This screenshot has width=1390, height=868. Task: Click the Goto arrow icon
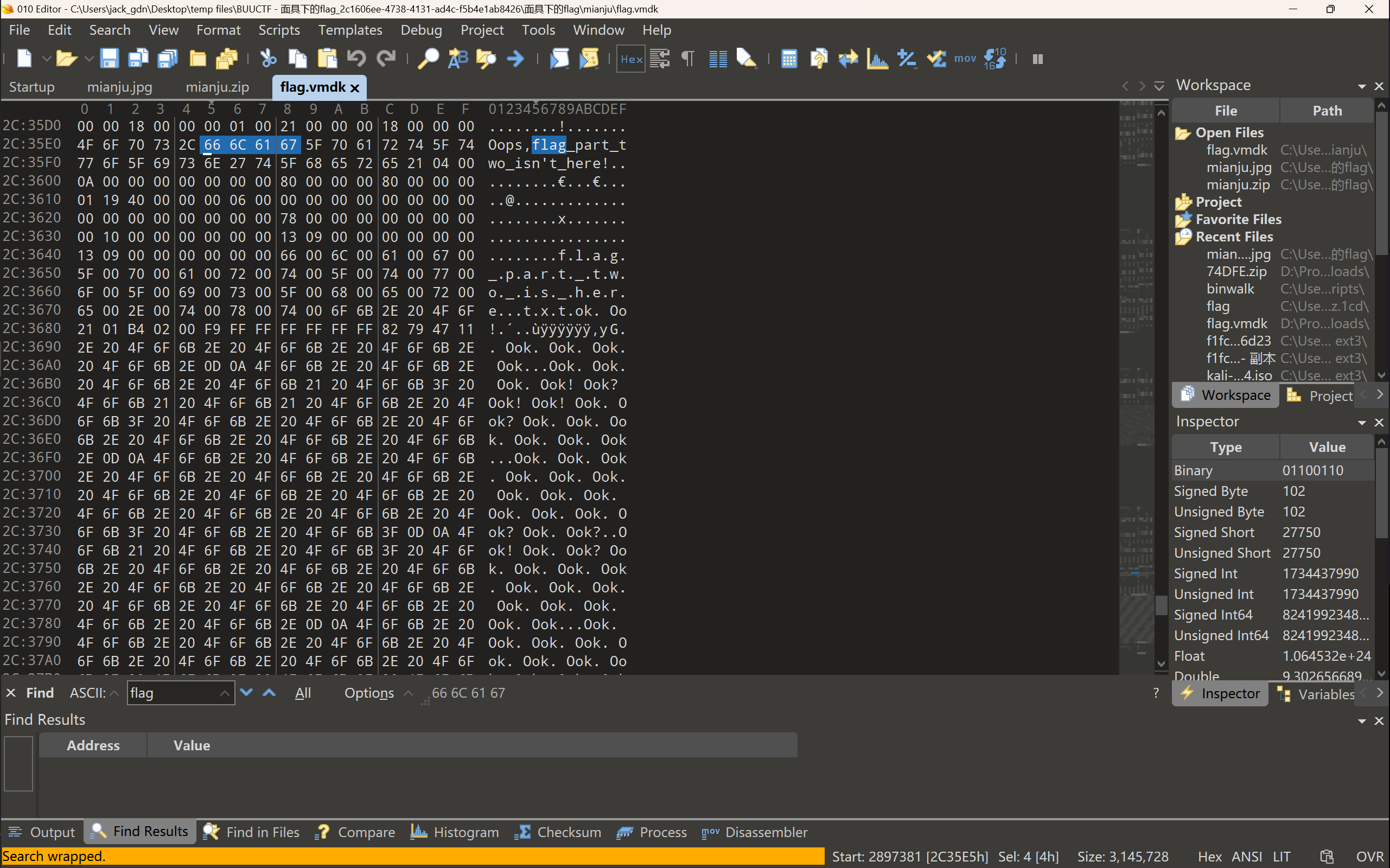pyautogui.click(x=515, y=59)
